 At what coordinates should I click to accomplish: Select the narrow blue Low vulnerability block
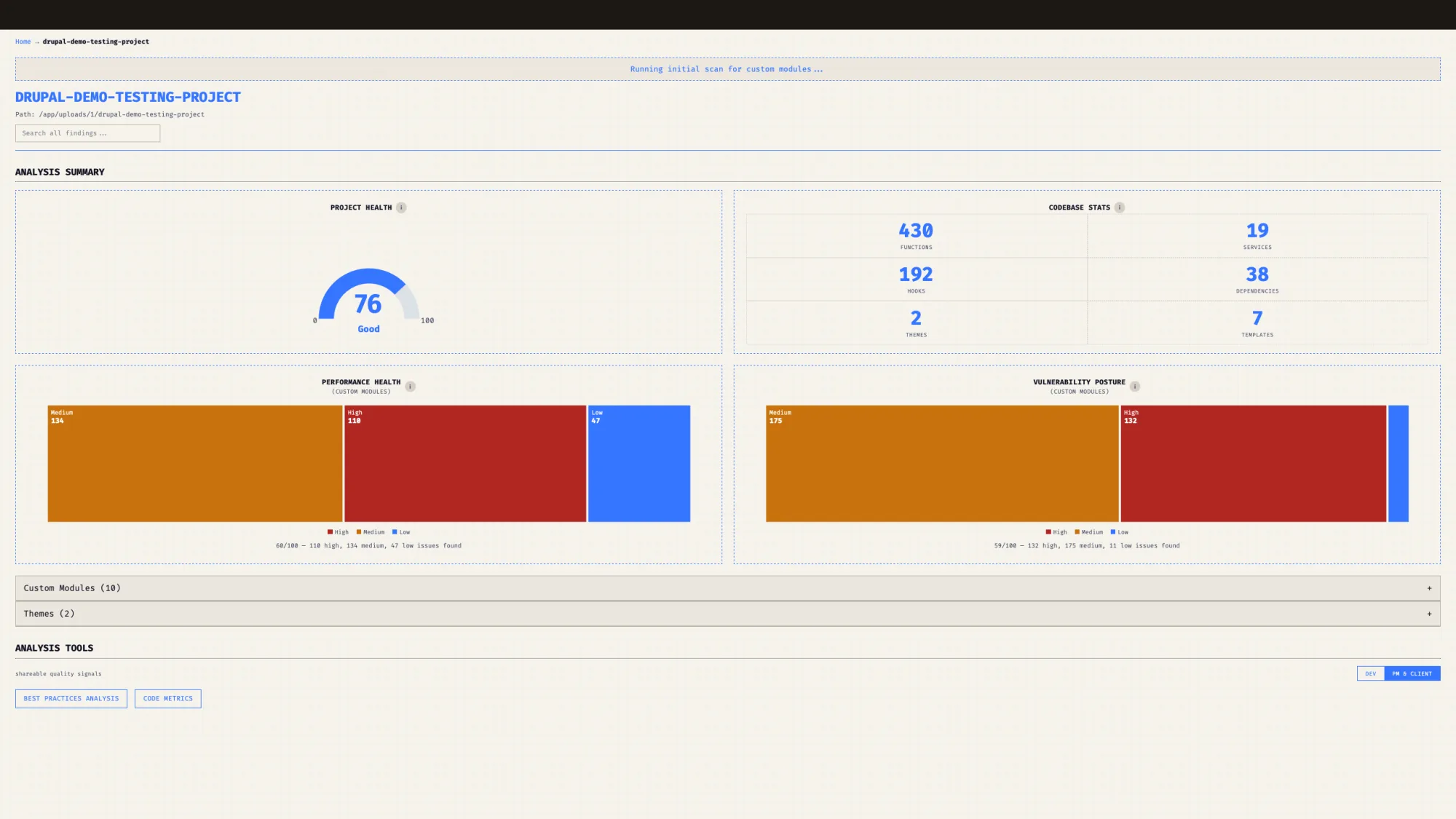click(x=1398, y=464)
